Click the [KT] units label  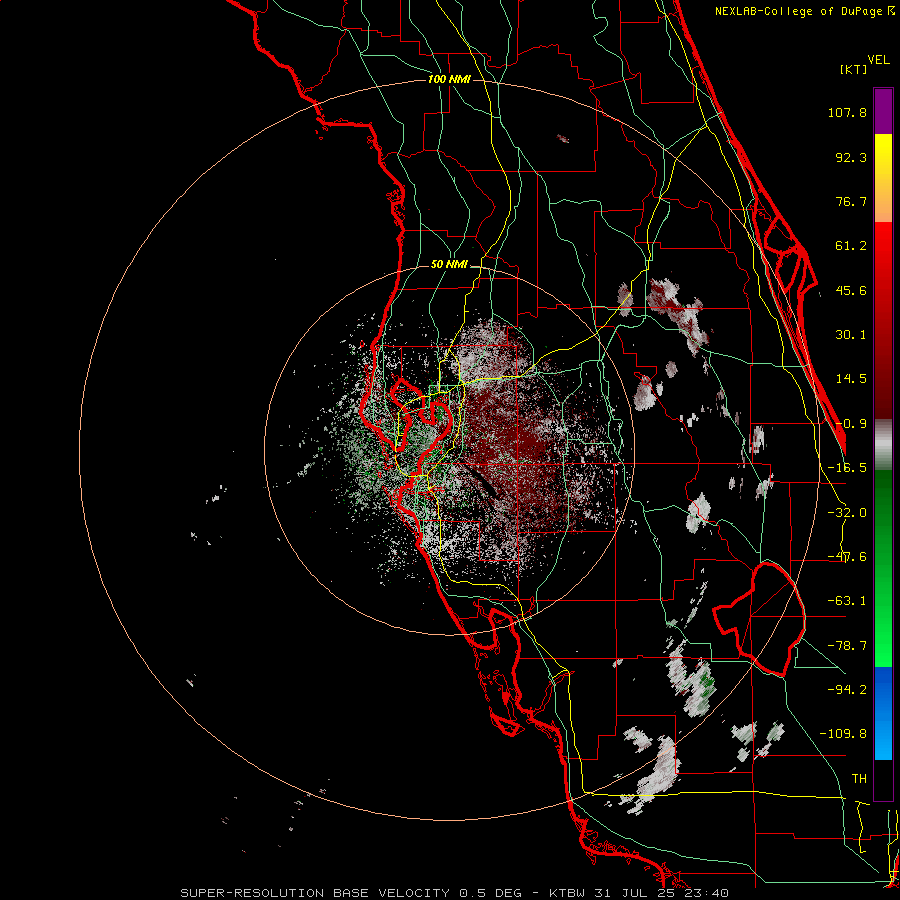[854, 69]
